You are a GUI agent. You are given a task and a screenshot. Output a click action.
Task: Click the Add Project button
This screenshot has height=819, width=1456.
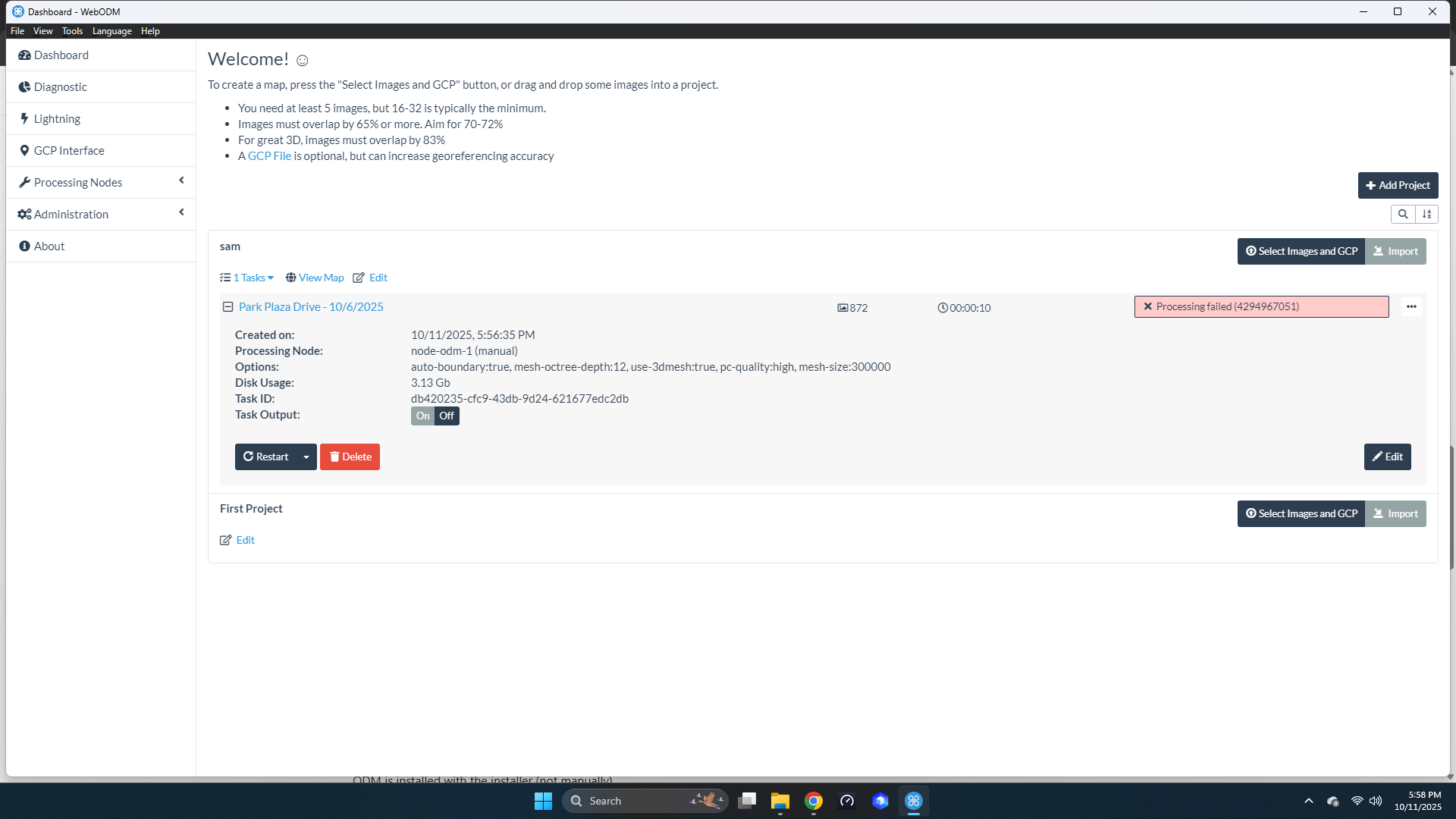[1398, 185]
